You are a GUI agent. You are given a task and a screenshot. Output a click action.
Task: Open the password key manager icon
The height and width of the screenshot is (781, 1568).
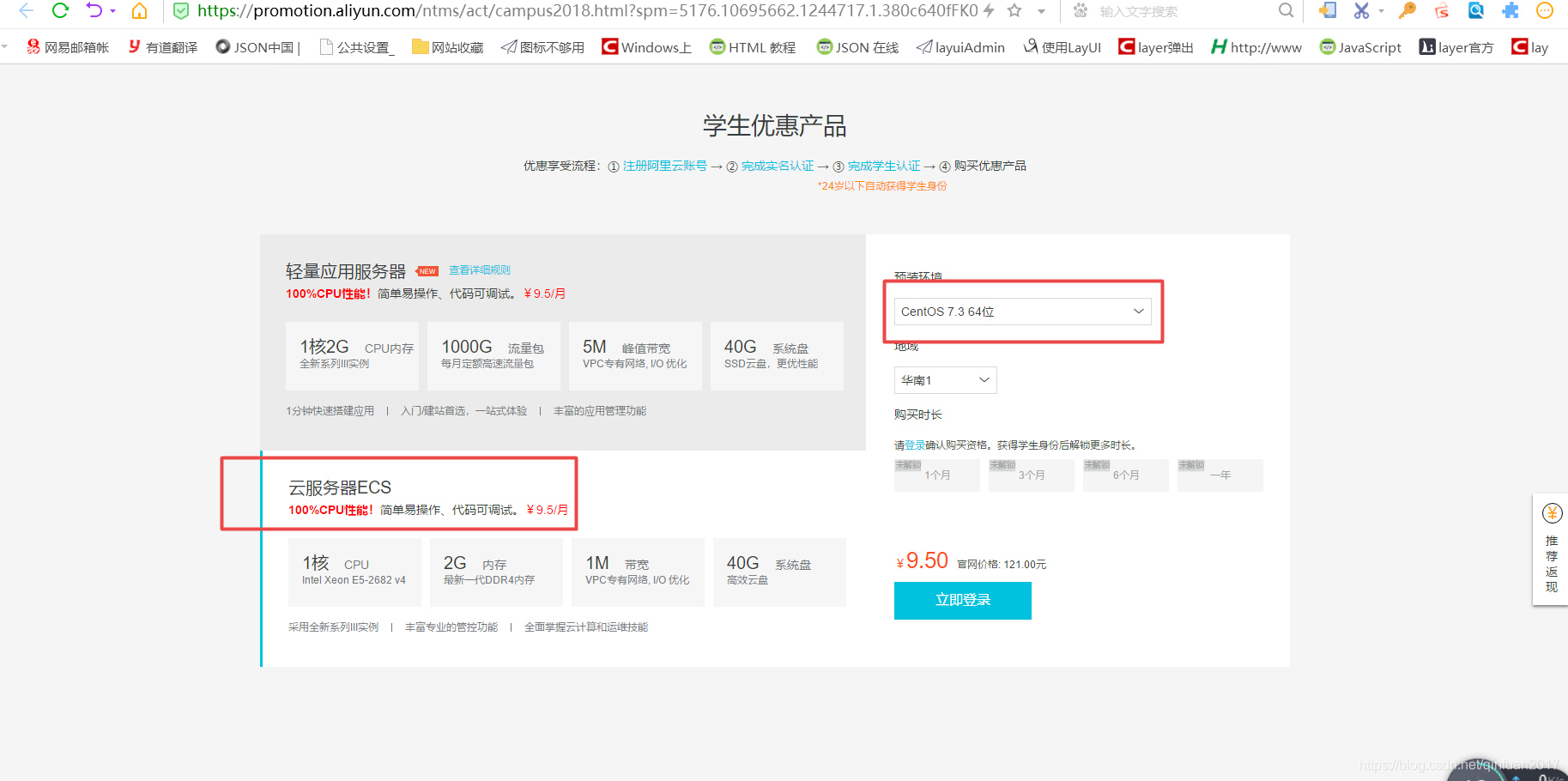pos(1407,12)
